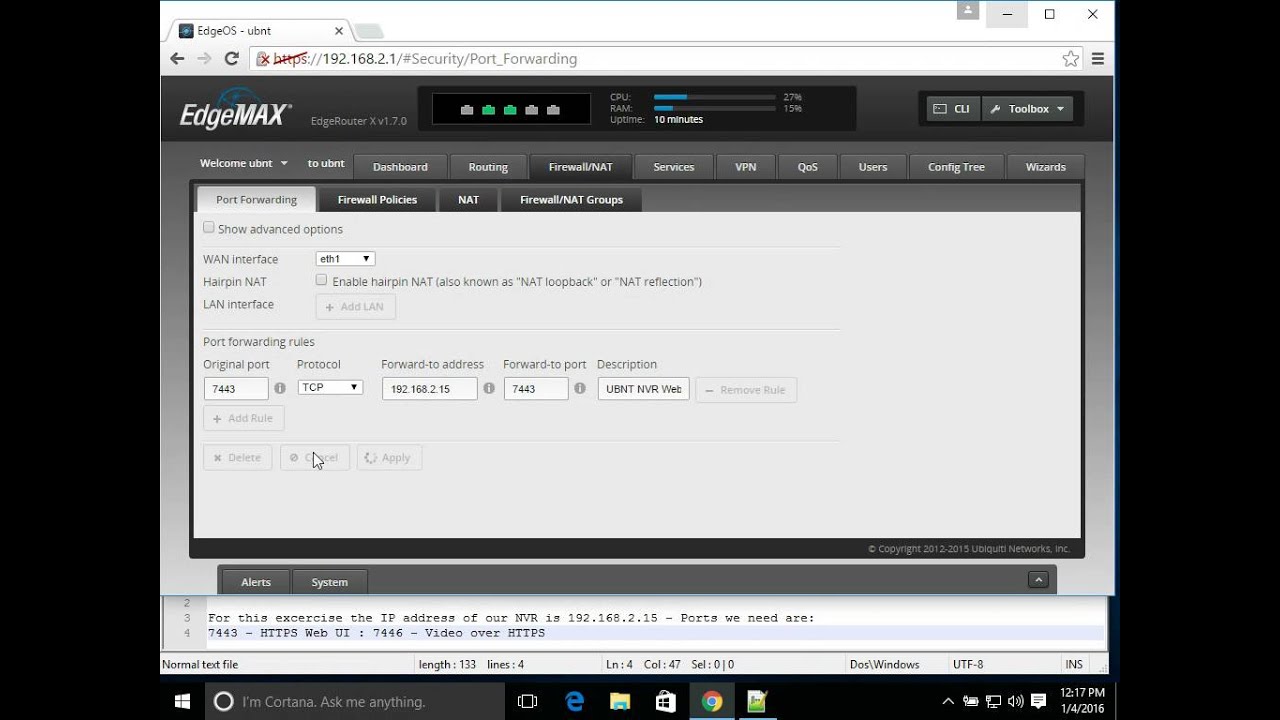Viewport: 1280px width, 720px height.
Task: Click the Delete button
Action: tap(237, 457)
